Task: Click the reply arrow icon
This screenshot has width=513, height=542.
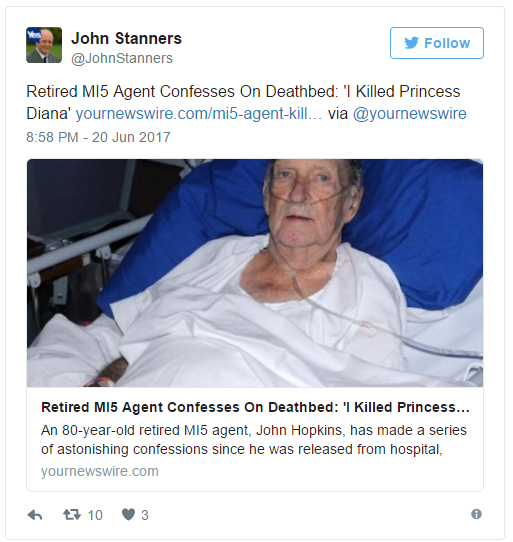Action: pos(35,515)
